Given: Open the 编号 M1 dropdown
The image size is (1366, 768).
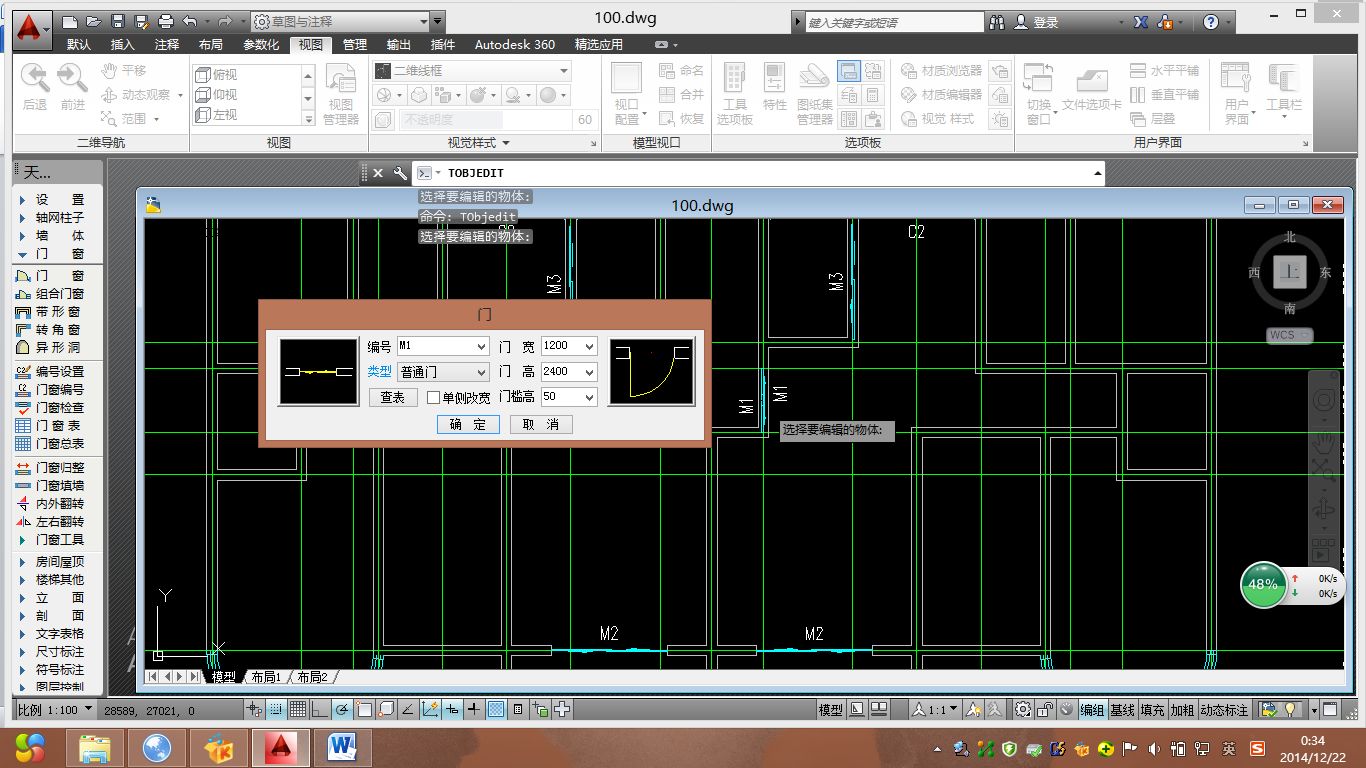Looking at the screenshot, I should pos(479,346).
